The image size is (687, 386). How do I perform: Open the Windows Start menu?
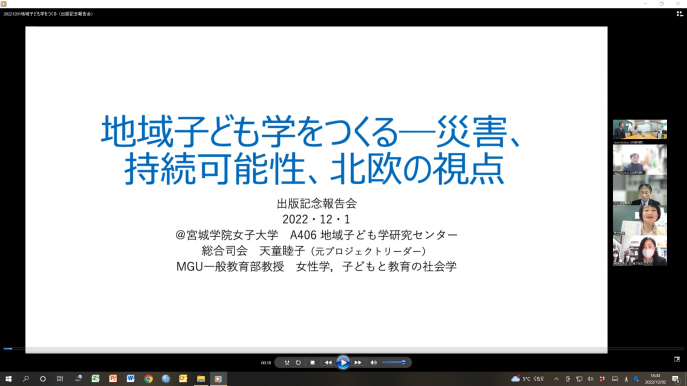[x=8, y=379]
